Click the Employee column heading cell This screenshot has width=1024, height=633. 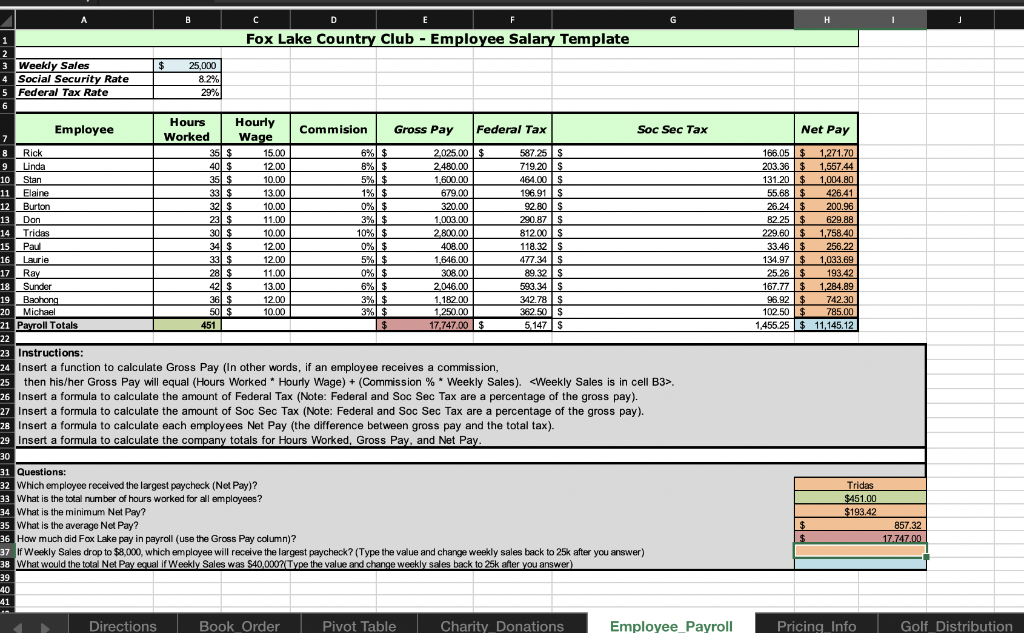[84, 129]
